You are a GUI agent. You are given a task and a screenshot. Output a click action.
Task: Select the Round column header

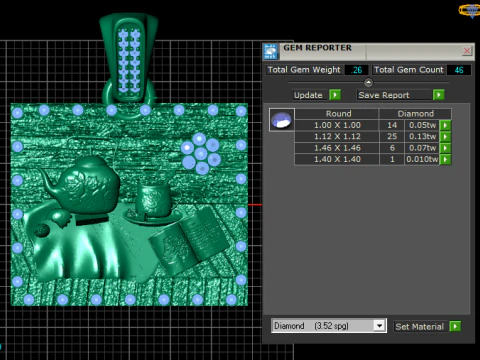pyautogui.click(x=337, y=114)
